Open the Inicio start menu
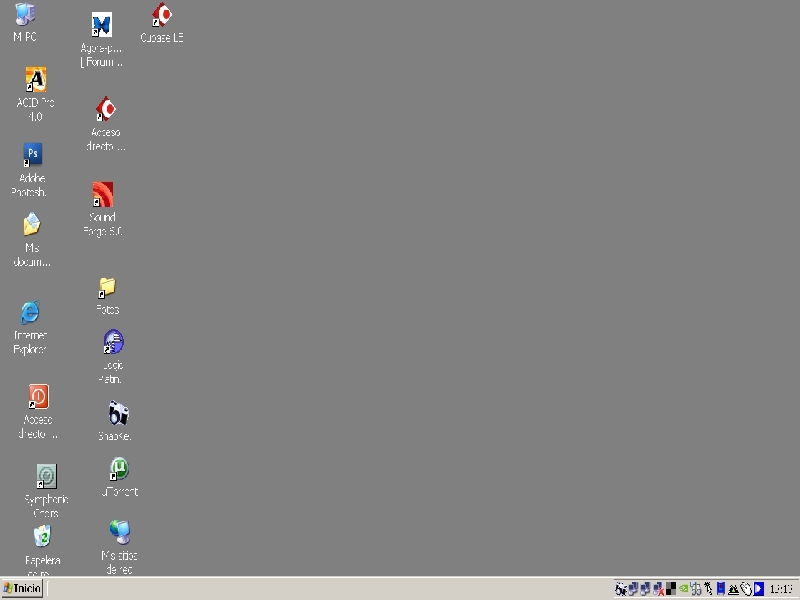The height and width of the screenshot is (600, 800). pos(21,588)
